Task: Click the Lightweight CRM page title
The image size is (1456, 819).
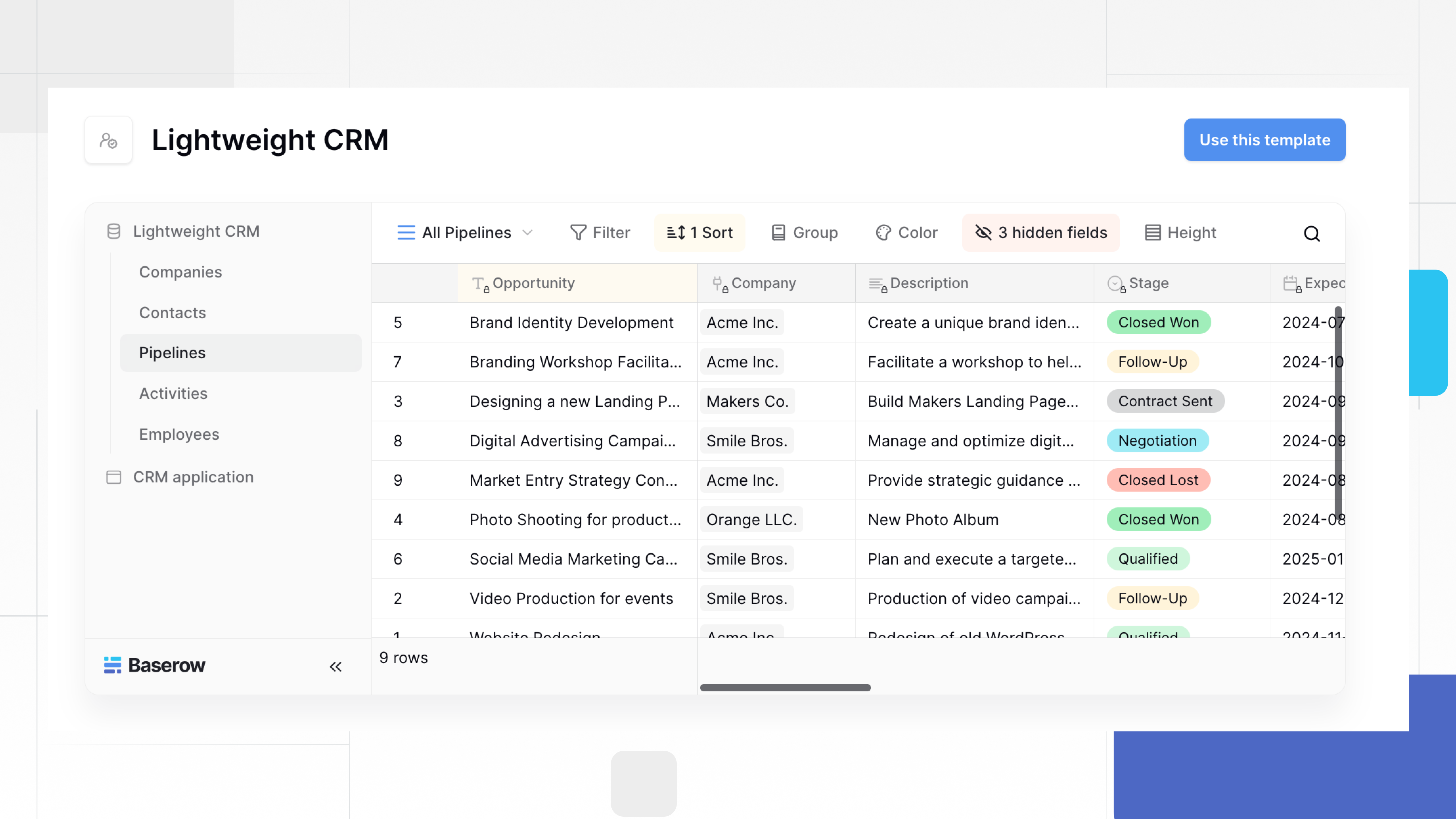Action: pyautogui.click(x=270, y=140)
